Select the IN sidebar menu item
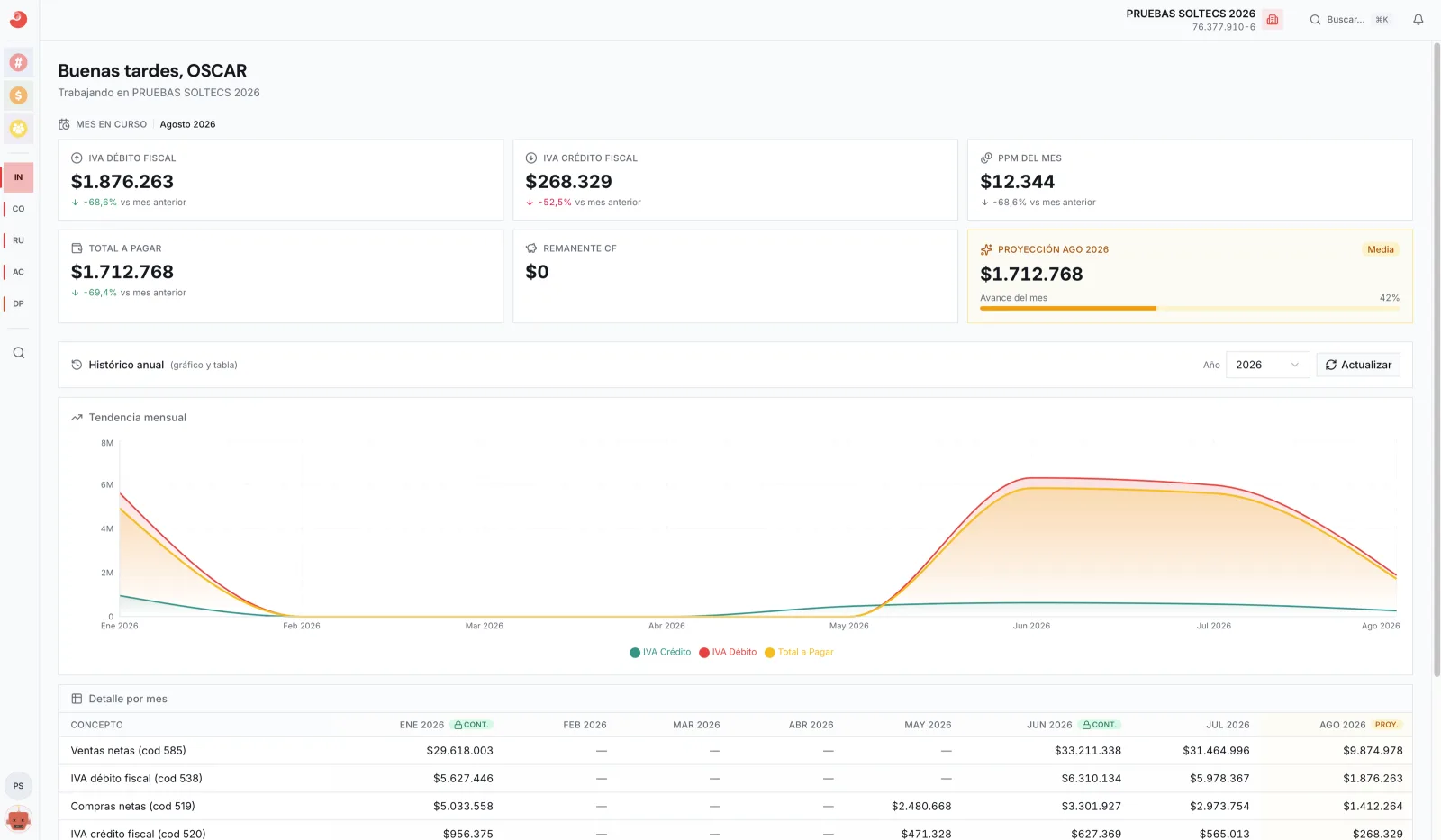 [x=18, y=177]
